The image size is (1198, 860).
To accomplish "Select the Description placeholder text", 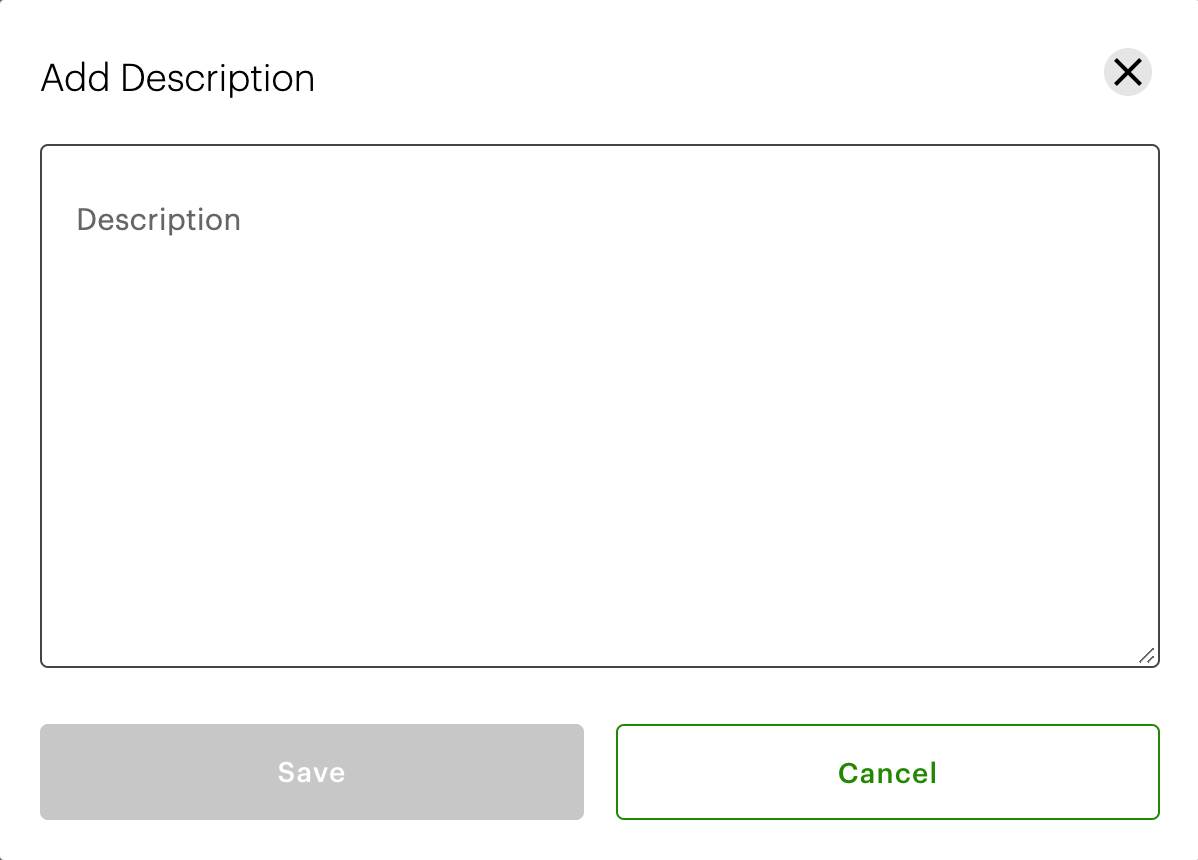I will [x=159, y=220].
